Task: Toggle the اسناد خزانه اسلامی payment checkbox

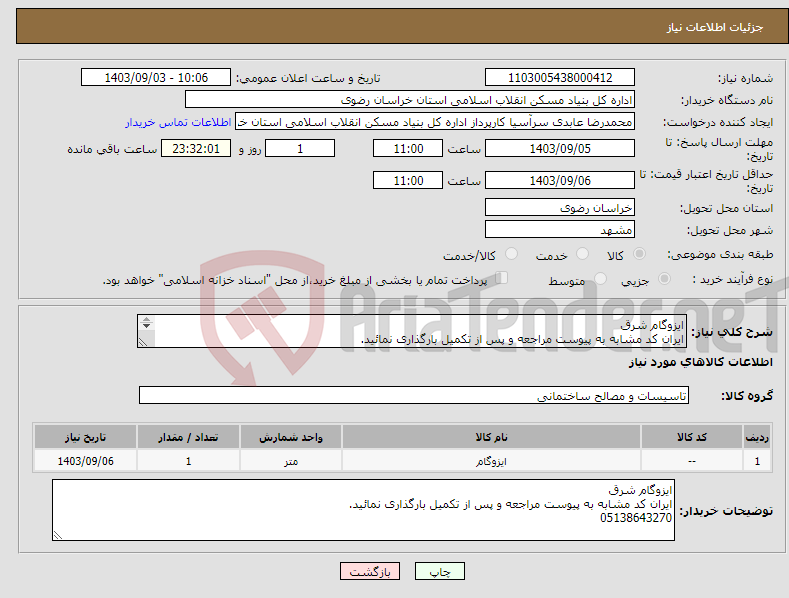Action: pos(502,277)
